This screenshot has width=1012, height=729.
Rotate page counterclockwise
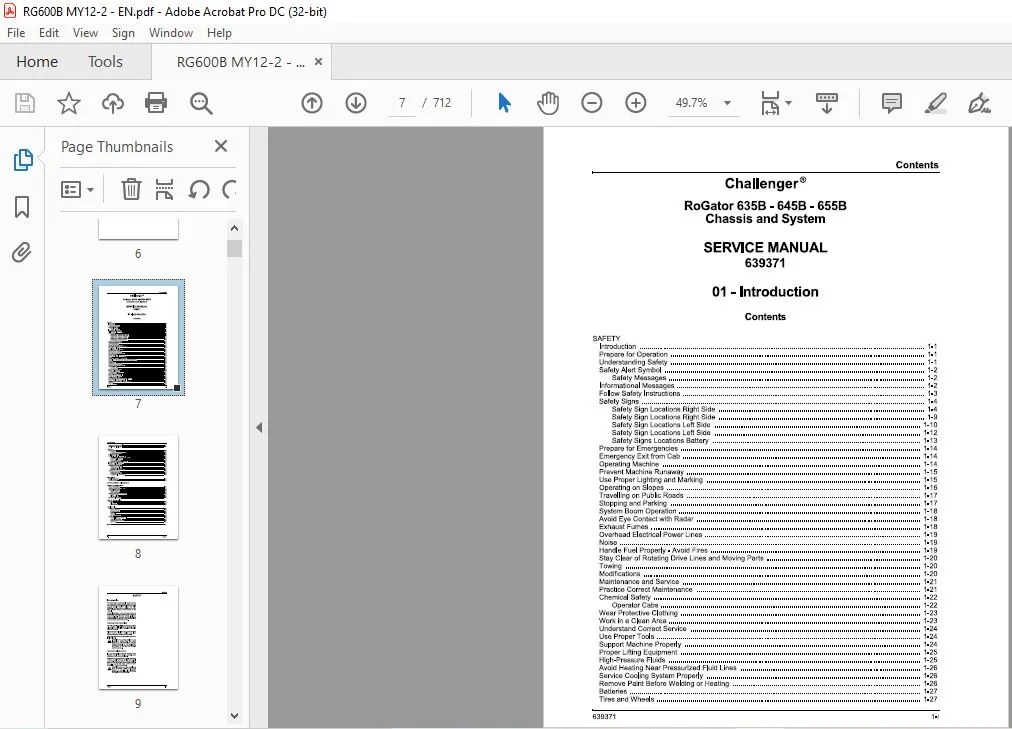pos(199,189)
